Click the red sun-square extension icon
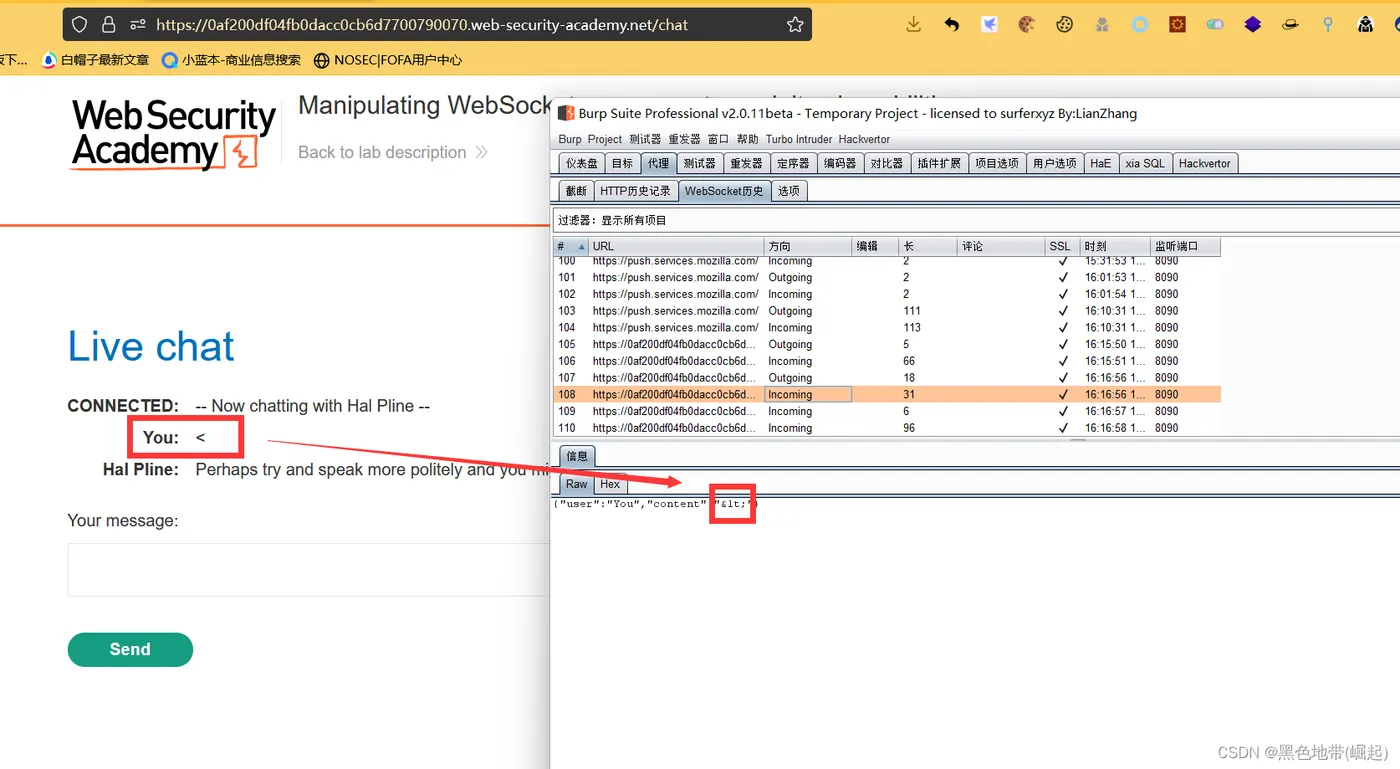This screenshot has width=1400, height=769. click(1178, 25)
